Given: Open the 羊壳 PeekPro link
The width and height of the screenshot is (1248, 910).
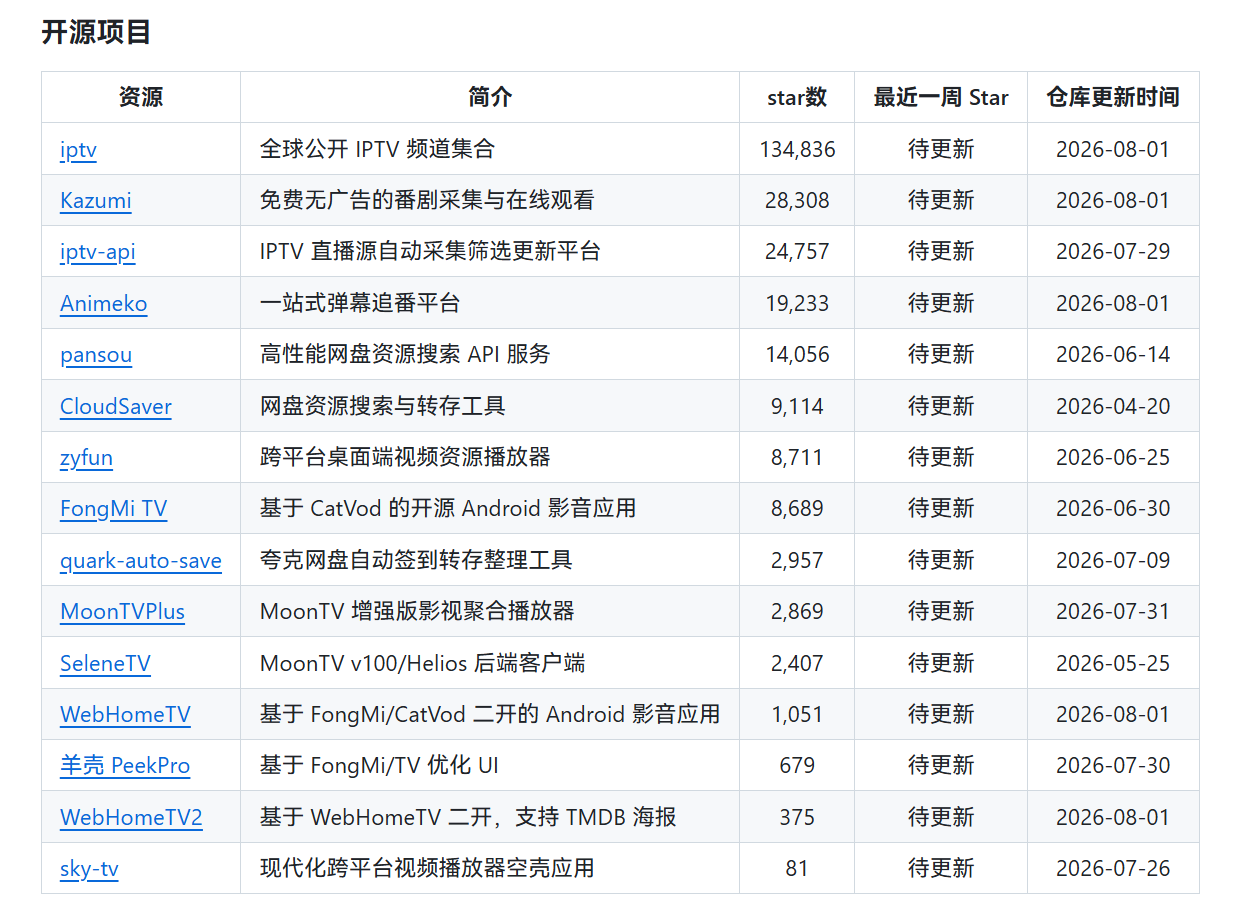Looking at the screenshot, I should 125,766.
